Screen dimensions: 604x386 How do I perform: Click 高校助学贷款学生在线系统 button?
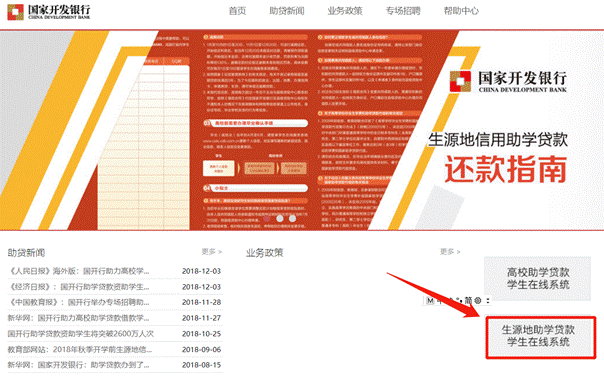point(537,279)
